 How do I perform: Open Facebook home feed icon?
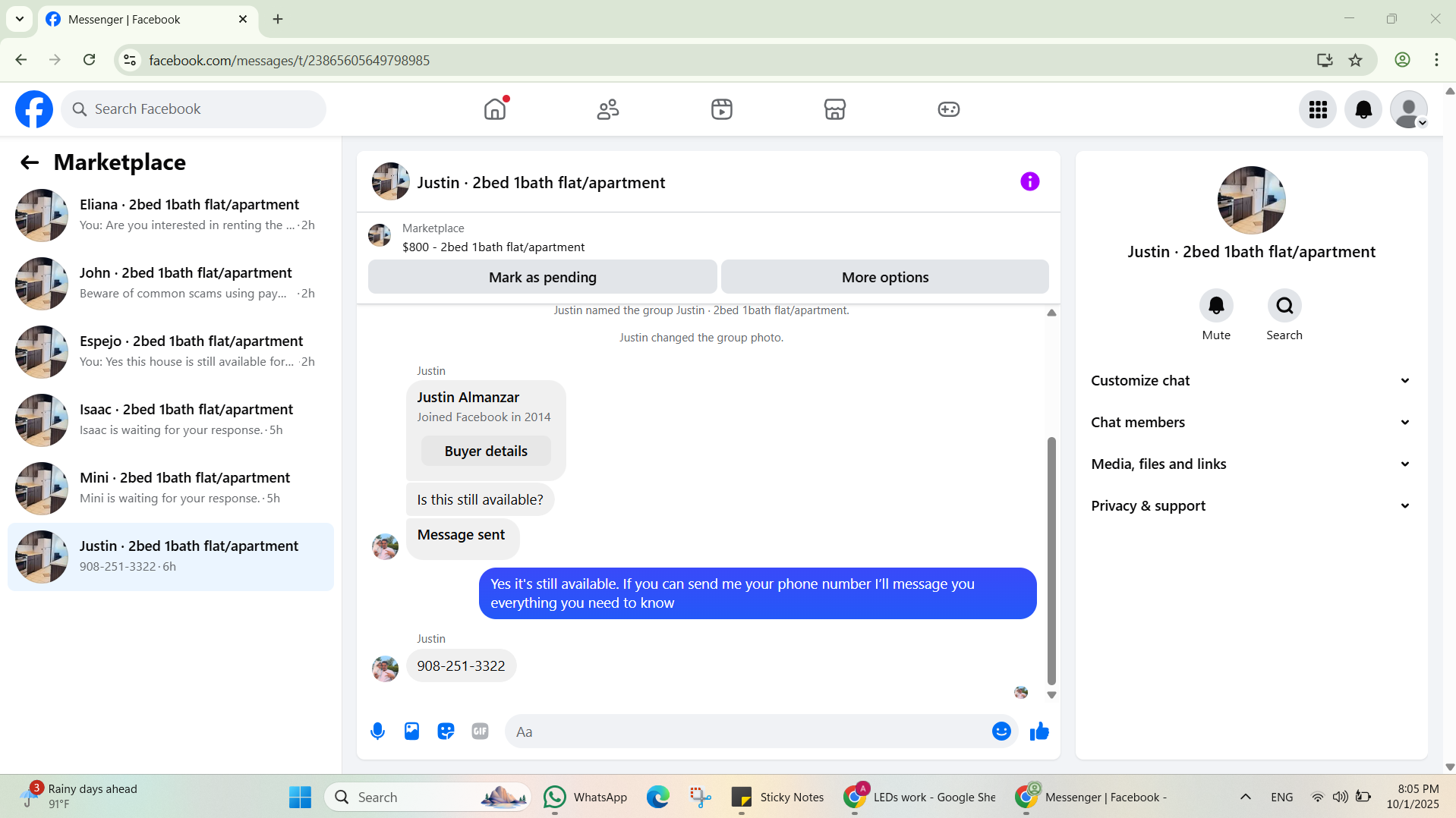(x=495, y=109)
